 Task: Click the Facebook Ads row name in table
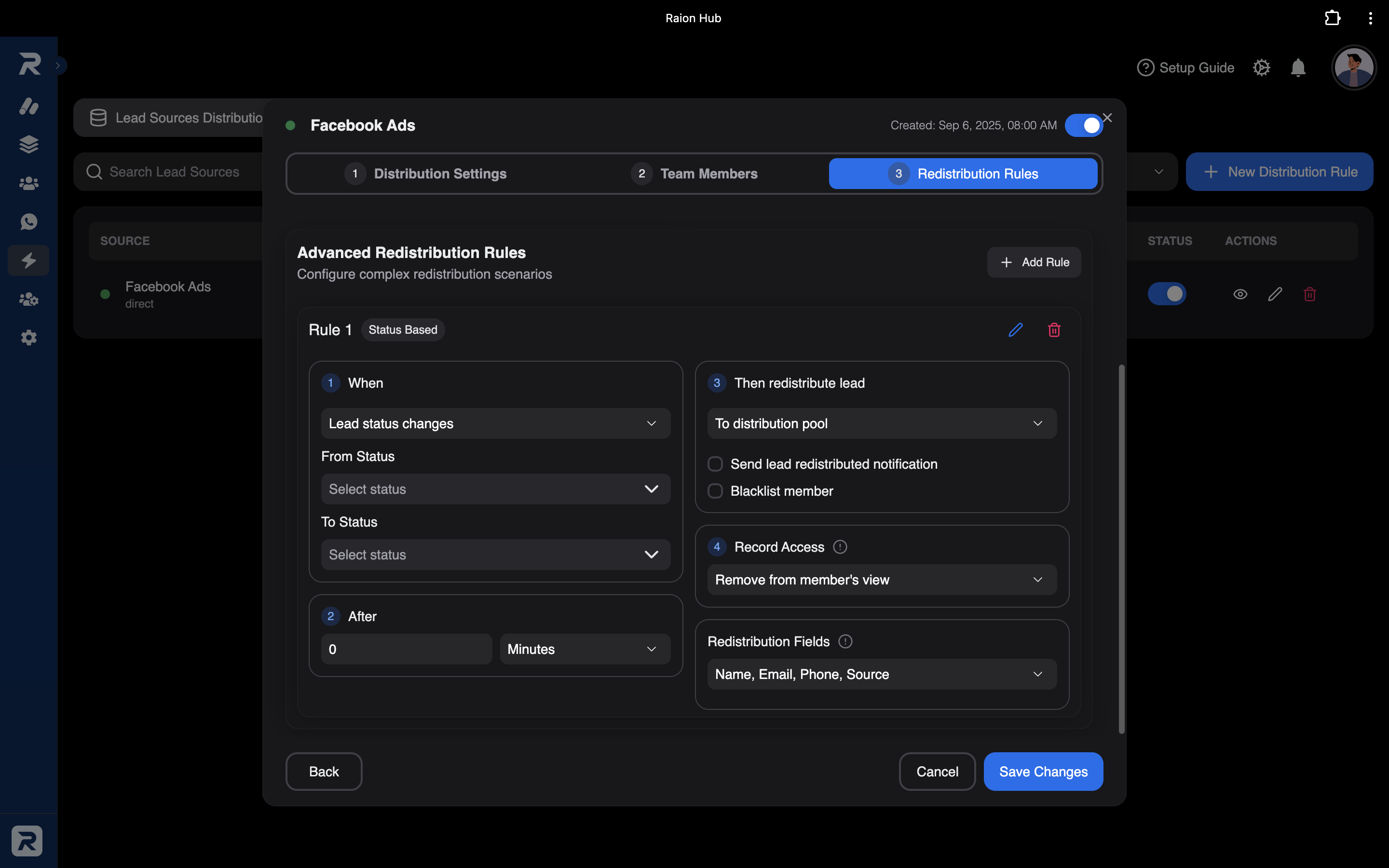pos(168,286)
